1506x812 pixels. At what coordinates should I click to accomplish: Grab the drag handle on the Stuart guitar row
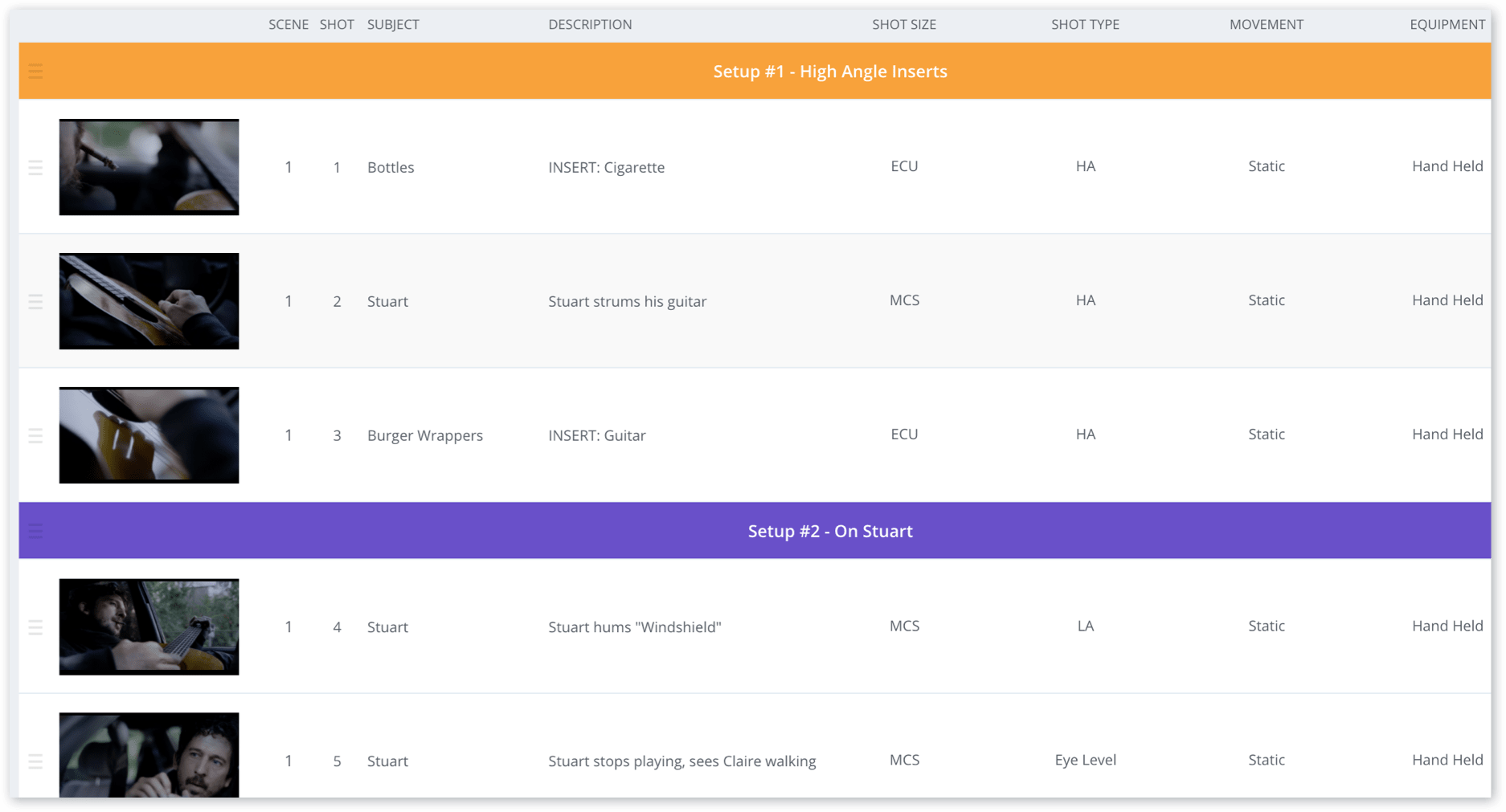coord(35,301)
